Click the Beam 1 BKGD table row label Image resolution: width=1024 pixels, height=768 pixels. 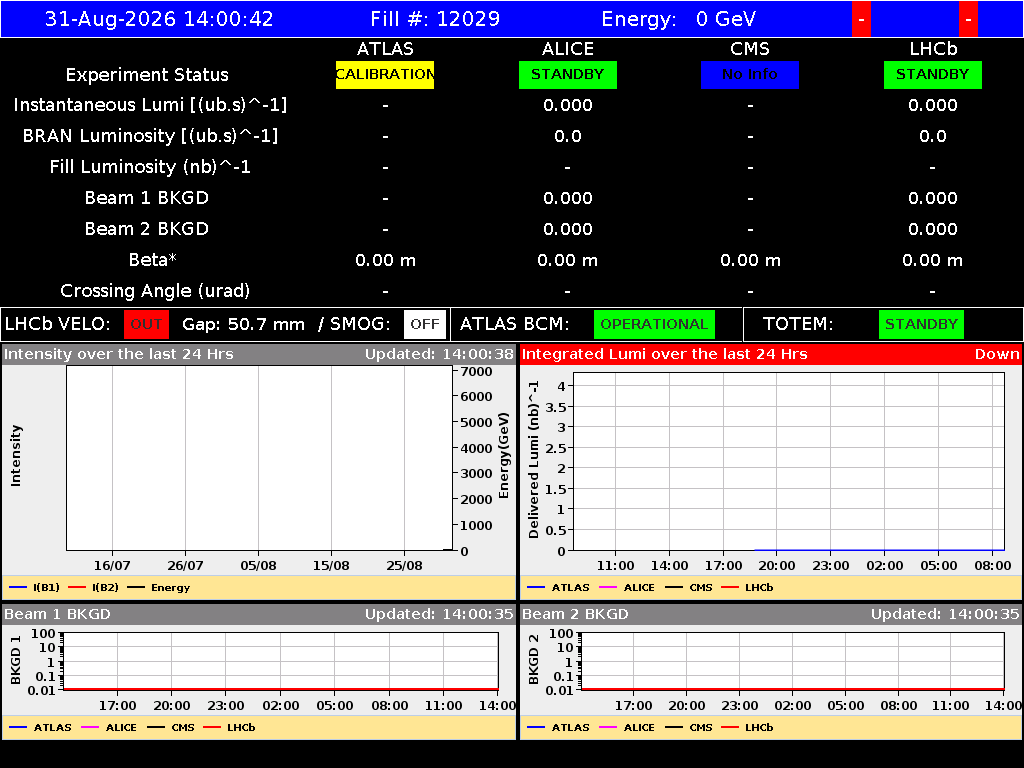click(147, 198)
